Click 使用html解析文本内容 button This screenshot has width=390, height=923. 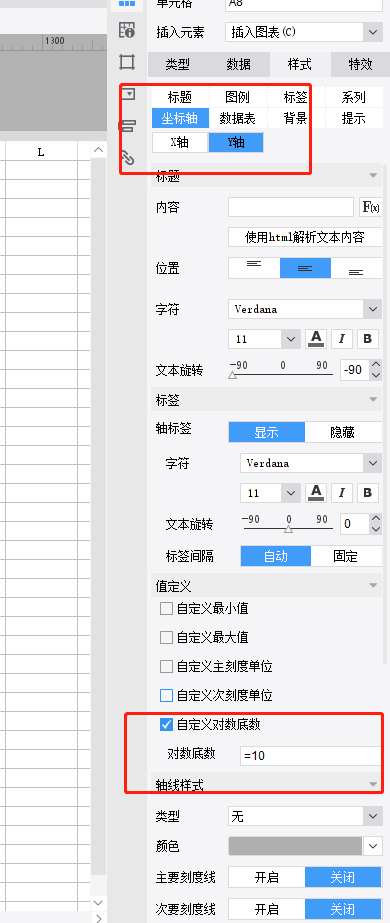click(x=305, y=237)
